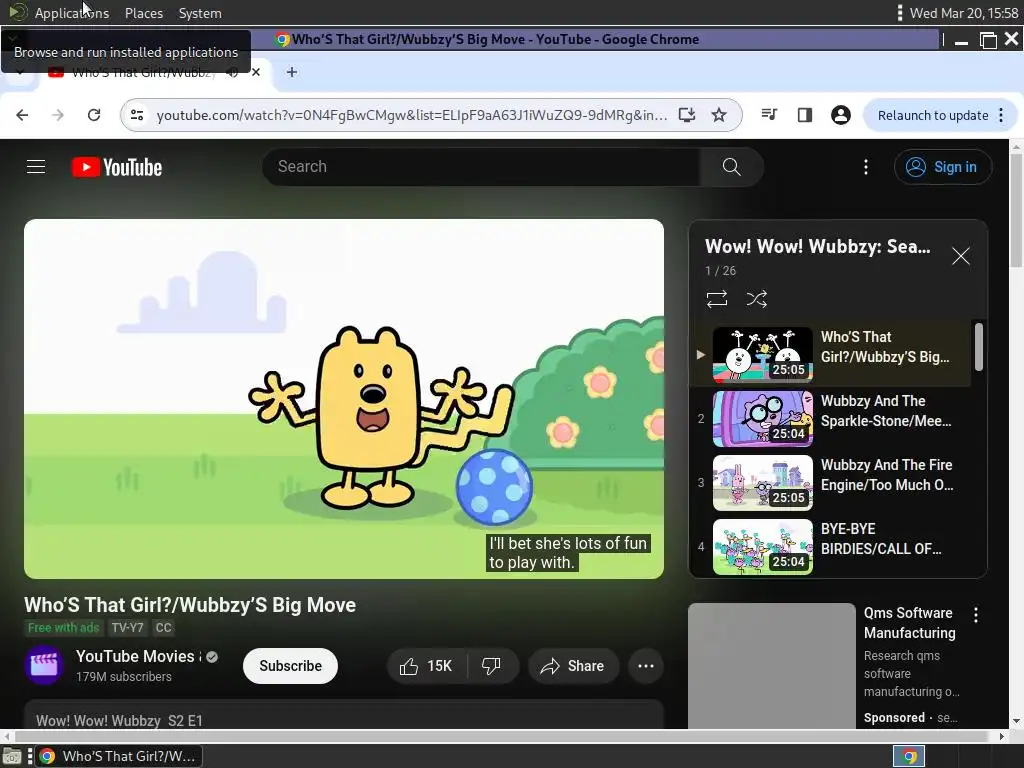Open YouTube settings three-dot menu
Screen dimensions: 1024x768
pyautogui.click(x=866, y=167)
